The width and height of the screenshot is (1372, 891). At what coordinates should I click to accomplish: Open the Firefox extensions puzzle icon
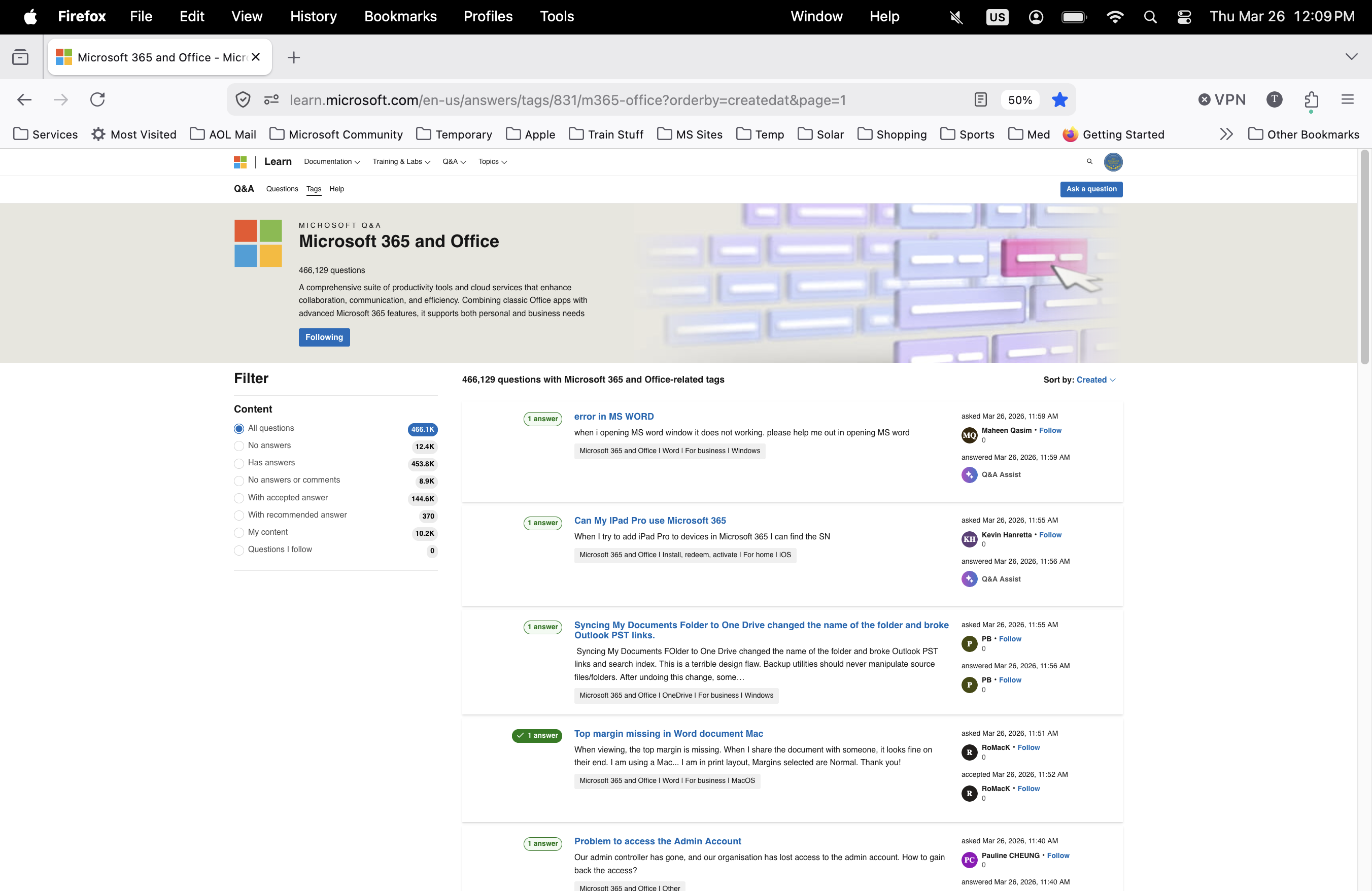pyautogui.click(x=1311, y=99)
